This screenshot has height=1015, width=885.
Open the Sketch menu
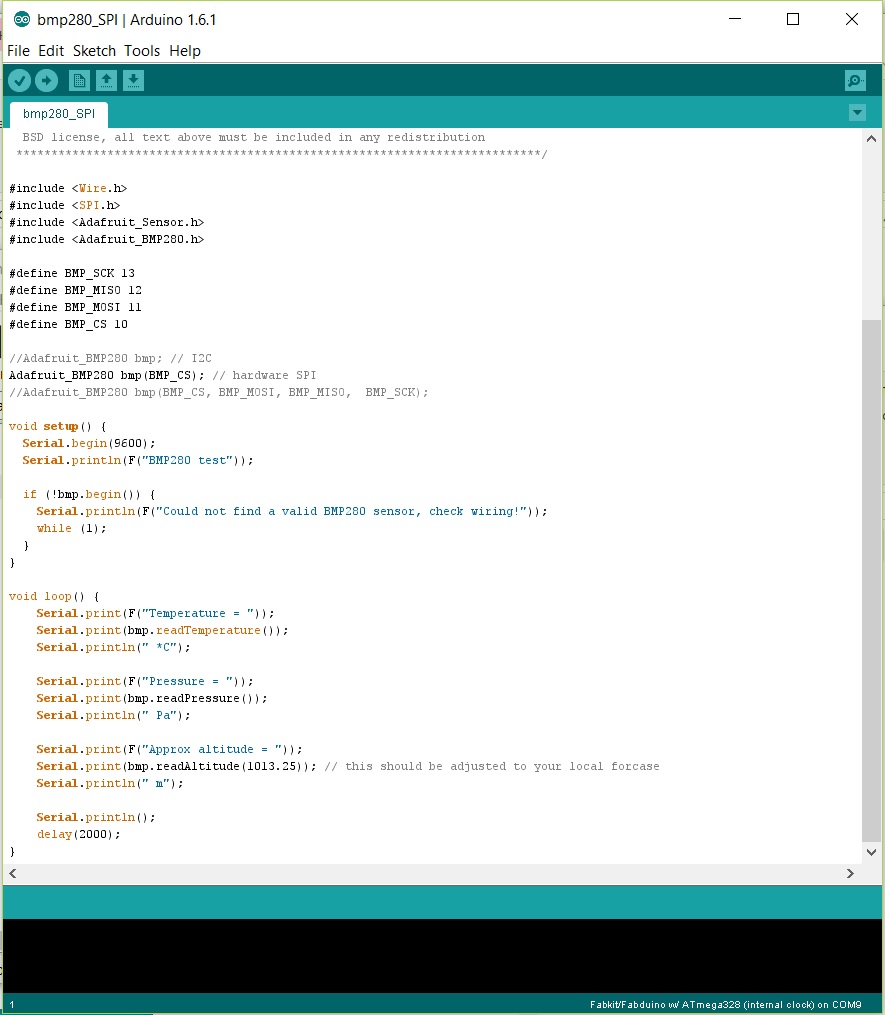click(x=94, y=50)
